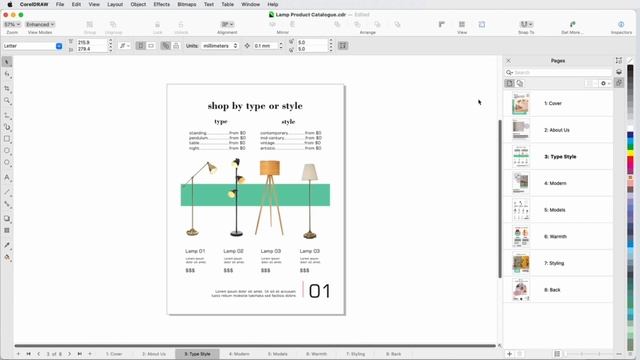
Task: Click the View grid toolbar icon
Action: 462,24
